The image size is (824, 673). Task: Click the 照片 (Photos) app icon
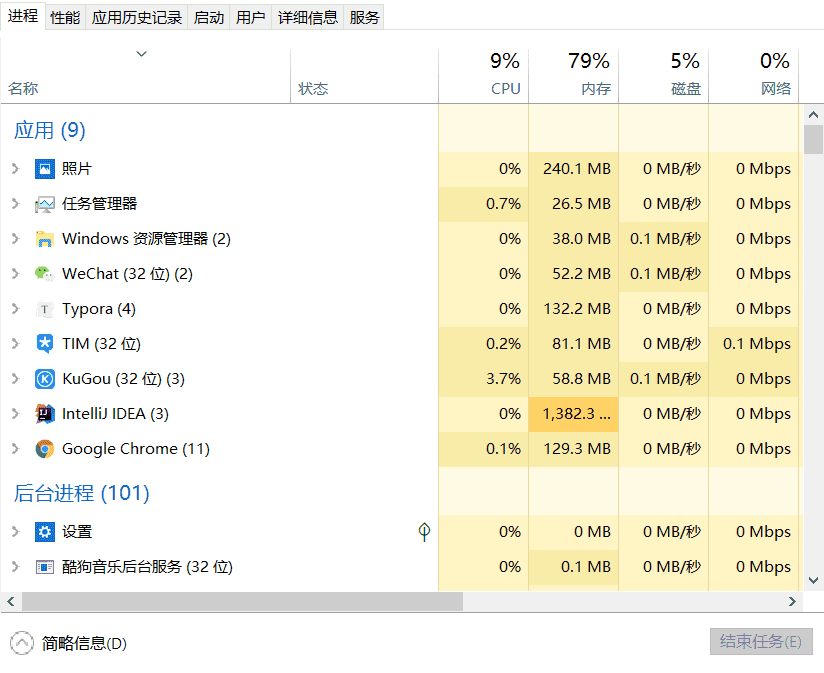click(x=45, y=169)
